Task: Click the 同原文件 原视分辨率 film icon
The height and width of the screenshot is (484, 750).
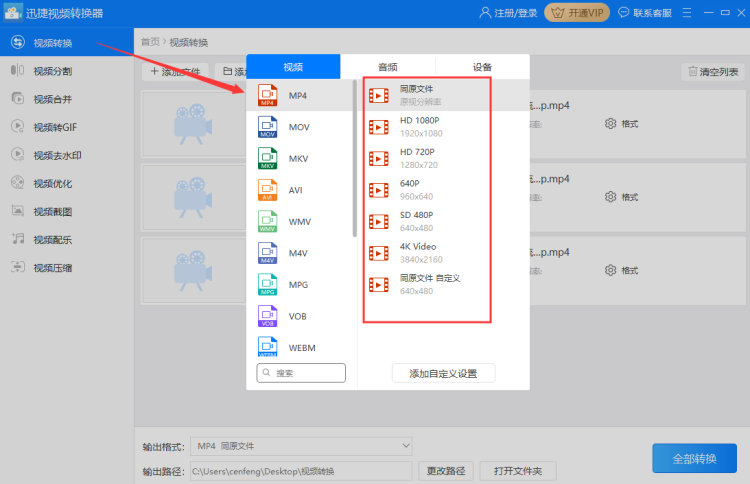Action: coord(379,96)
